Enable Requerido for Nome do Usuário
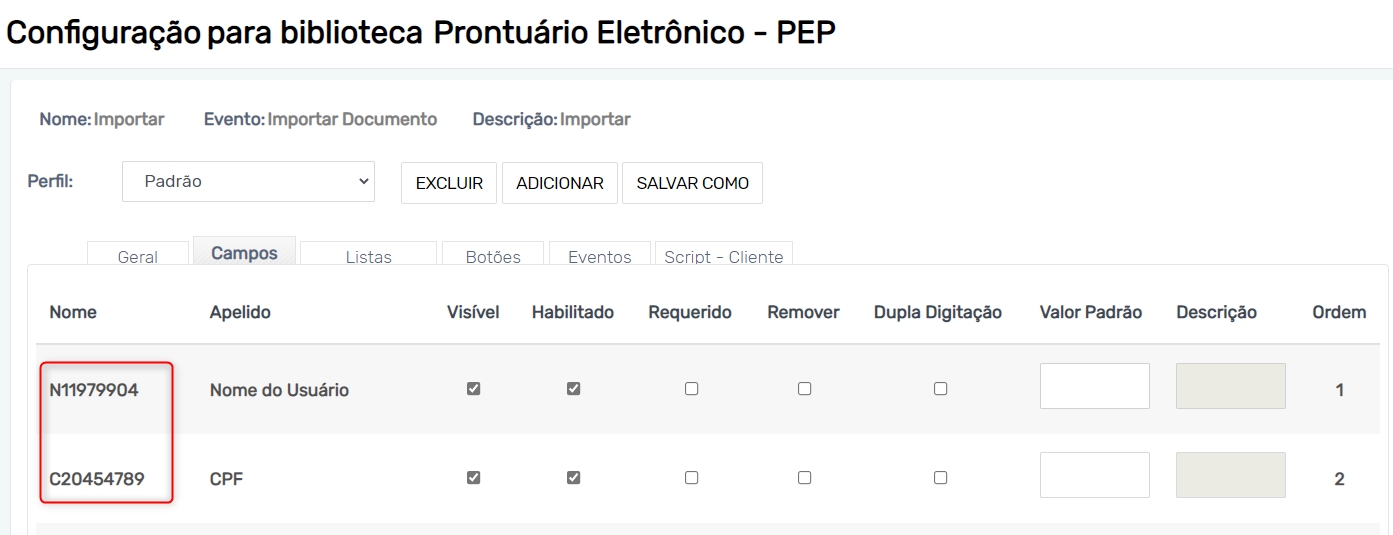The image size is (1393, 535). 691,389
